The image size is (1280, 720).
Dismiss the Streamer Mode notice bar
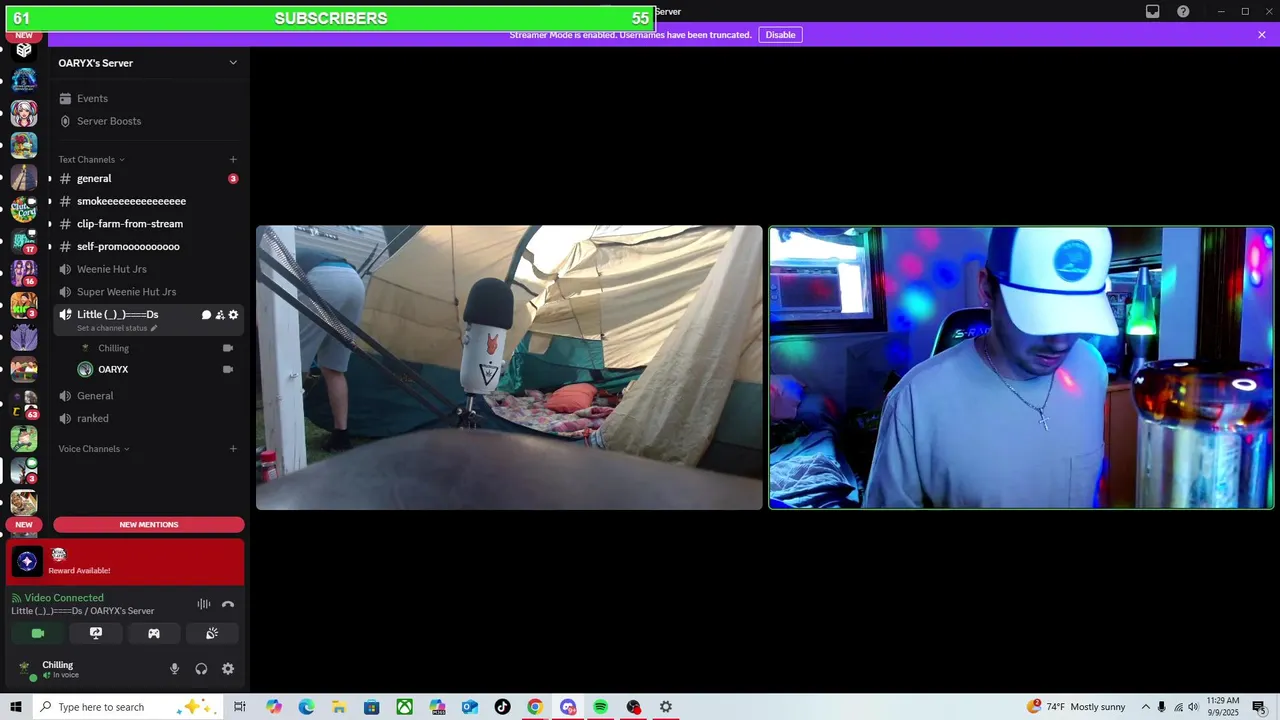[1262, 35]
